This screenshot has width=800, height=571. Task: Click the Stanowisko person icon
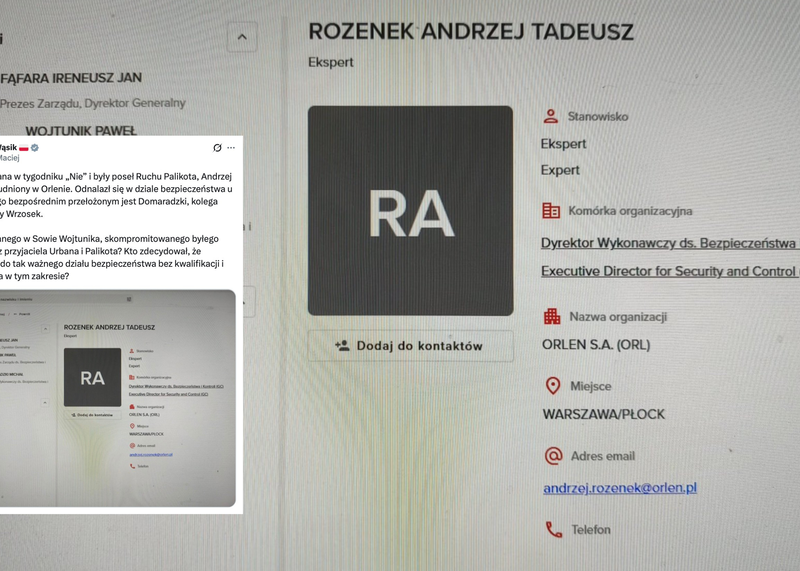(551, 116)
